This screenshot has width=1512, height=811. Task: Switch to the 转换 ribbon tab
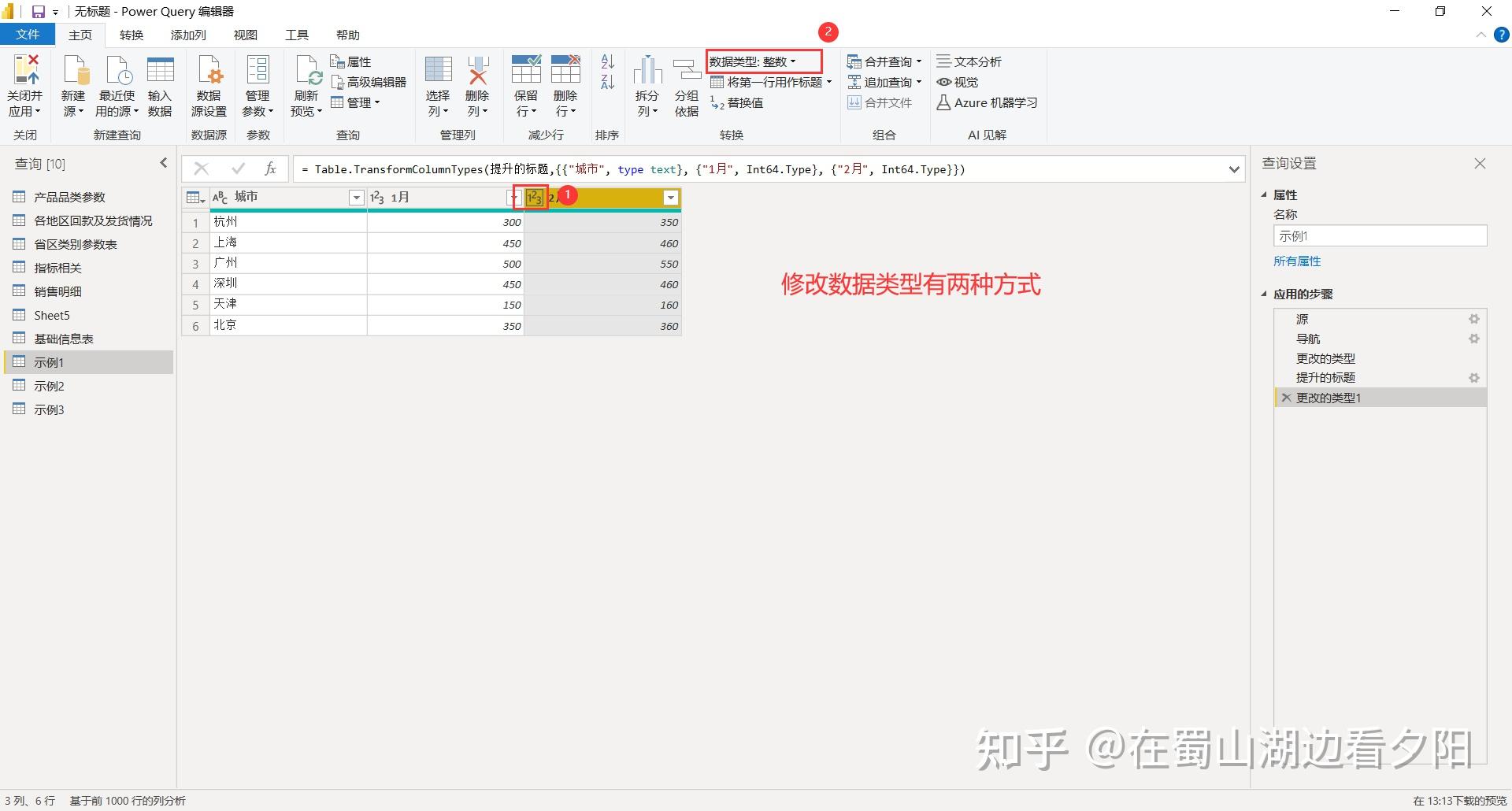(132, 35)
